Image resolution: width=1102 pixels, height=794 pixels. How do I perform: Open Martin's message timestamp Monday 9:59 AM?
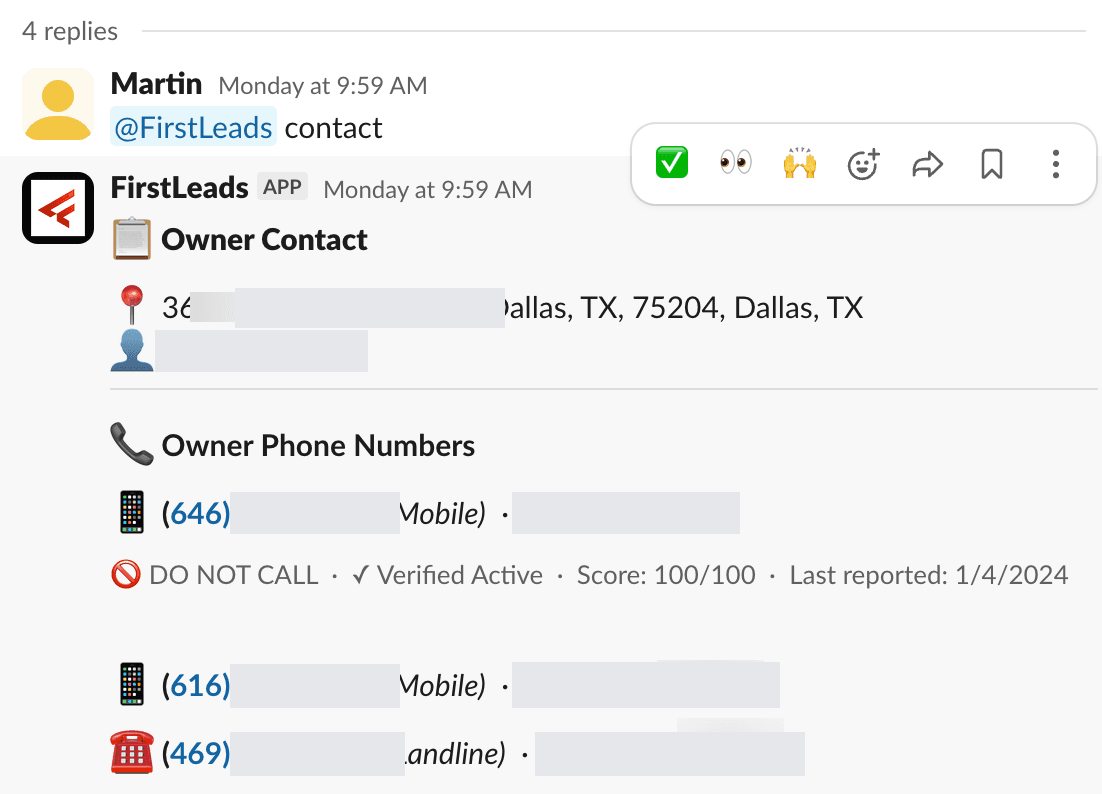click(x=323, y=86)
